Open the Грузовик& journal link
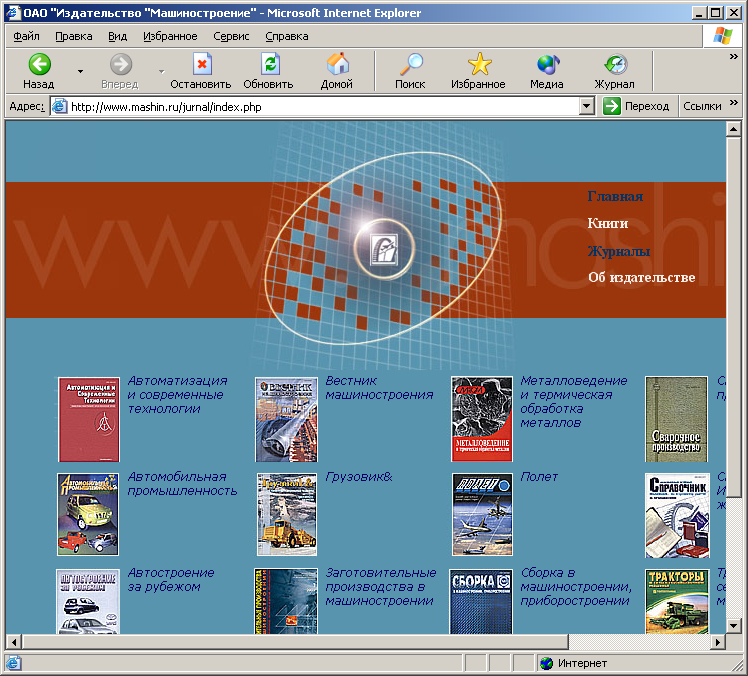748x676 pixels. pos(359,477)
